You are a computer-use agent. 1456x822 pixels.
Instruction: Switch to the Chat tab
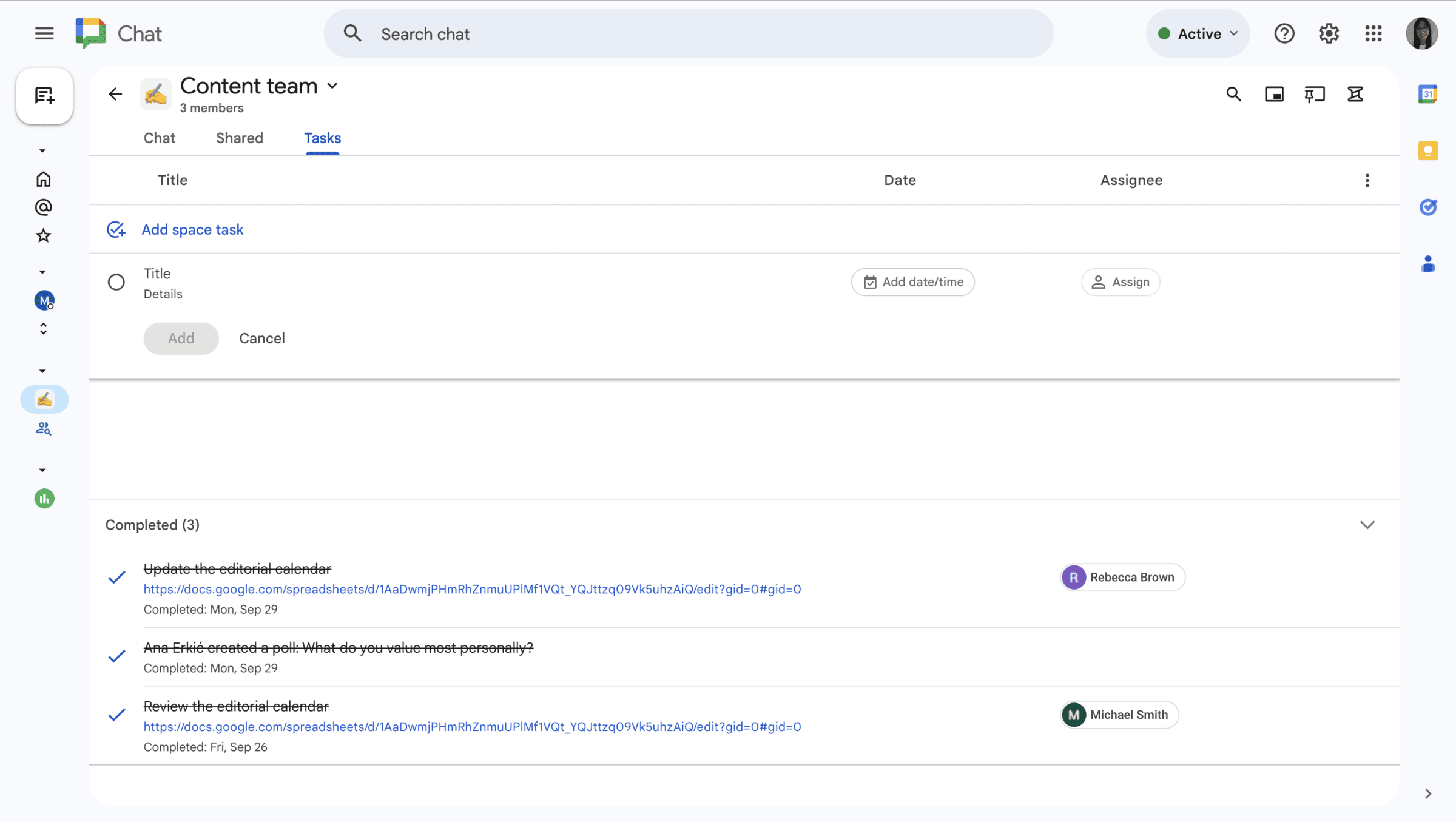coord(159,138)
